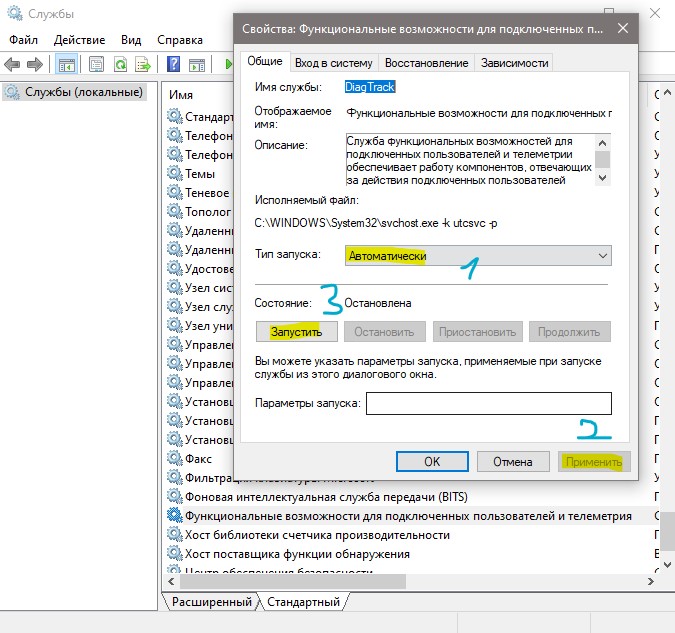Open the Properties toolbar icon

pyautogui.click(x=96, y=65)
